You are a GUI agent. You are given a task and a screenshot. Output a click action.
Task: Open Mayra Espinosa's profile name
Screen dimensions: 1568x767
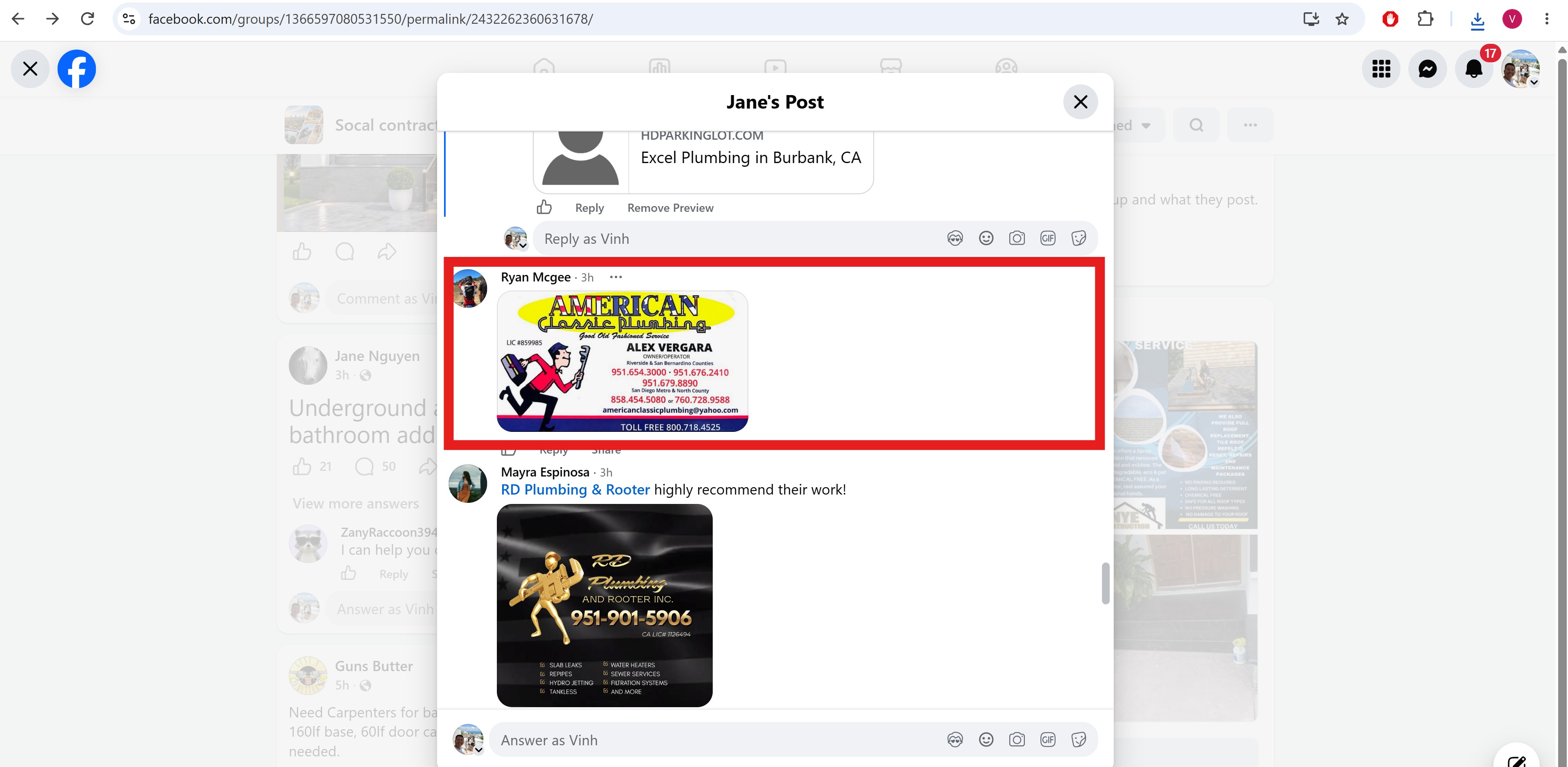(x=545, y=472)
